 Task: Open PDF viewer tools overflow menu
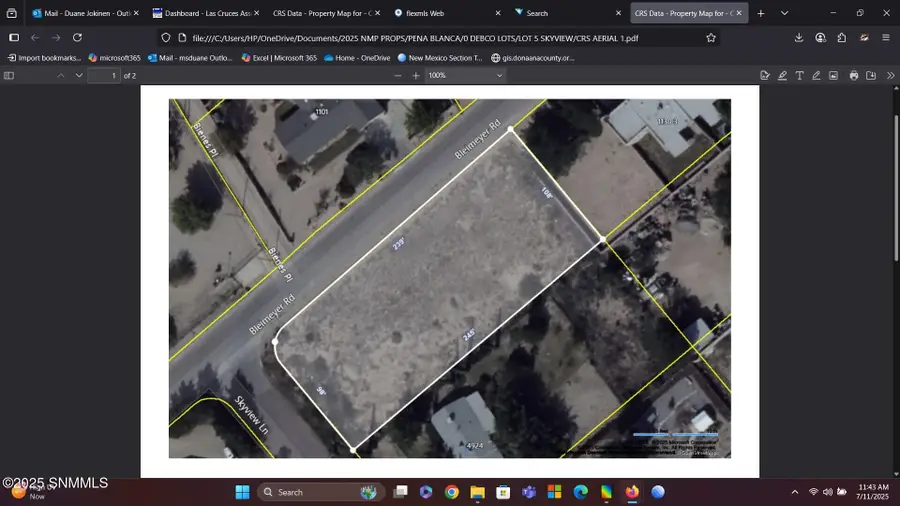click(891, 76)
